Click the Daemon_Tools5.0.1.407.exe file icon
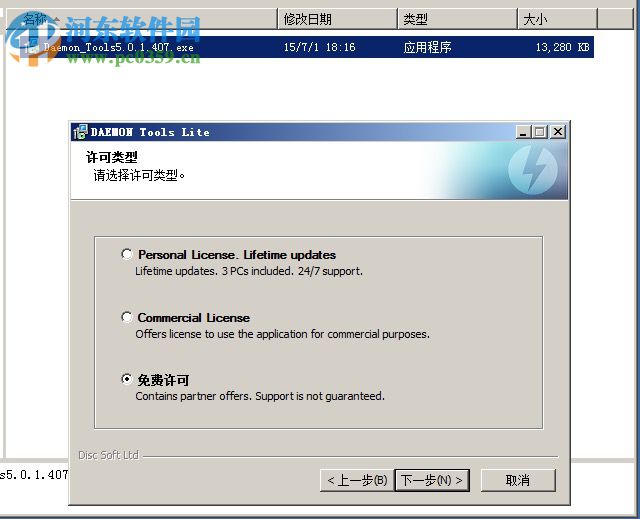 [31, 47]
